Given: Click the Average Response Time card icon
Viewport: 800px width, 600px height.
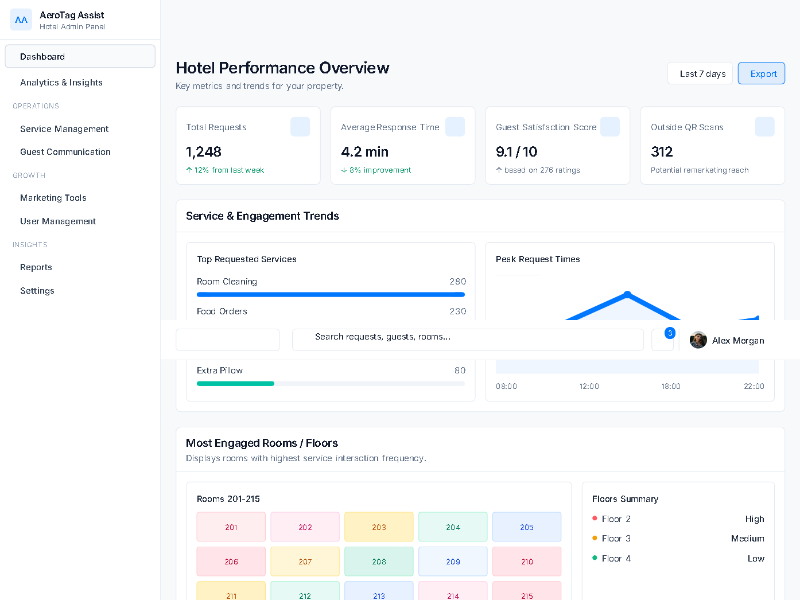Looking at the screenshot, I should click(456, 125).
